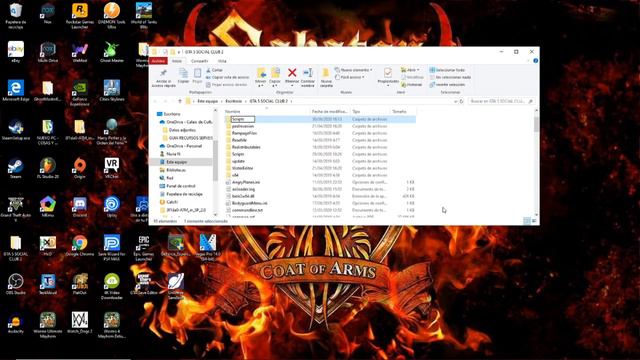The width and height of the screenshot is (640, 360).
Task: Click the Pegar clipboard icon
Action: point(197,76)
